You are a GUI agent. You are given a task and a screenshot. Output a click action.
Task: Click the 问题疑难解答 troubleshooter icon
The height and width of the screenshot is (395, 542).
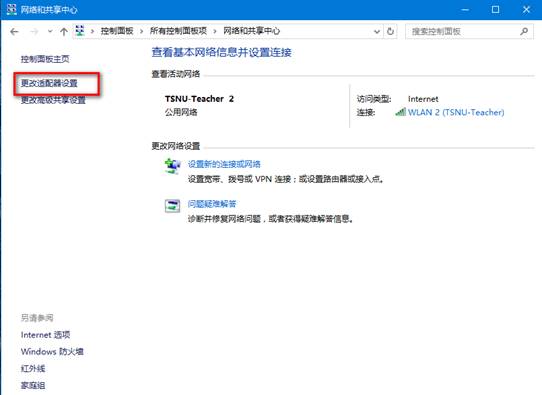pyautogui.click(x=172, y=206)
